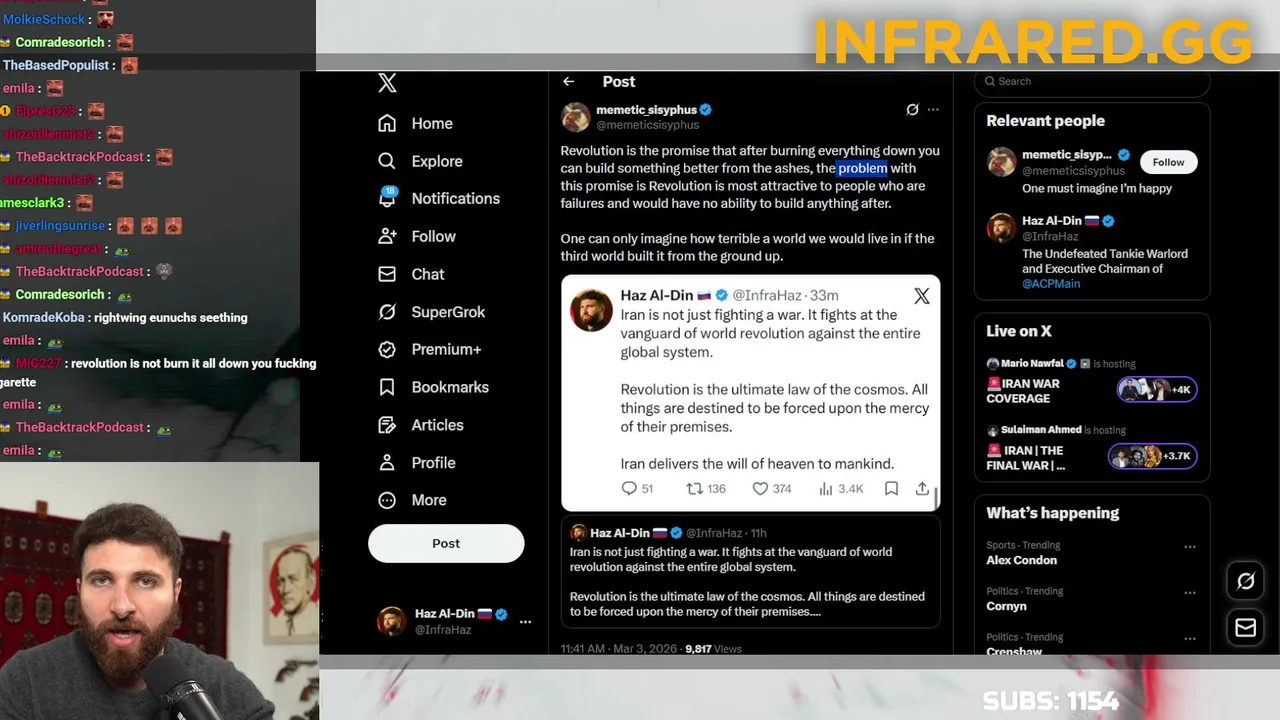Open options for Alex Condon trend
This screenshot has width=1280, height=720.
[1190, 547]
